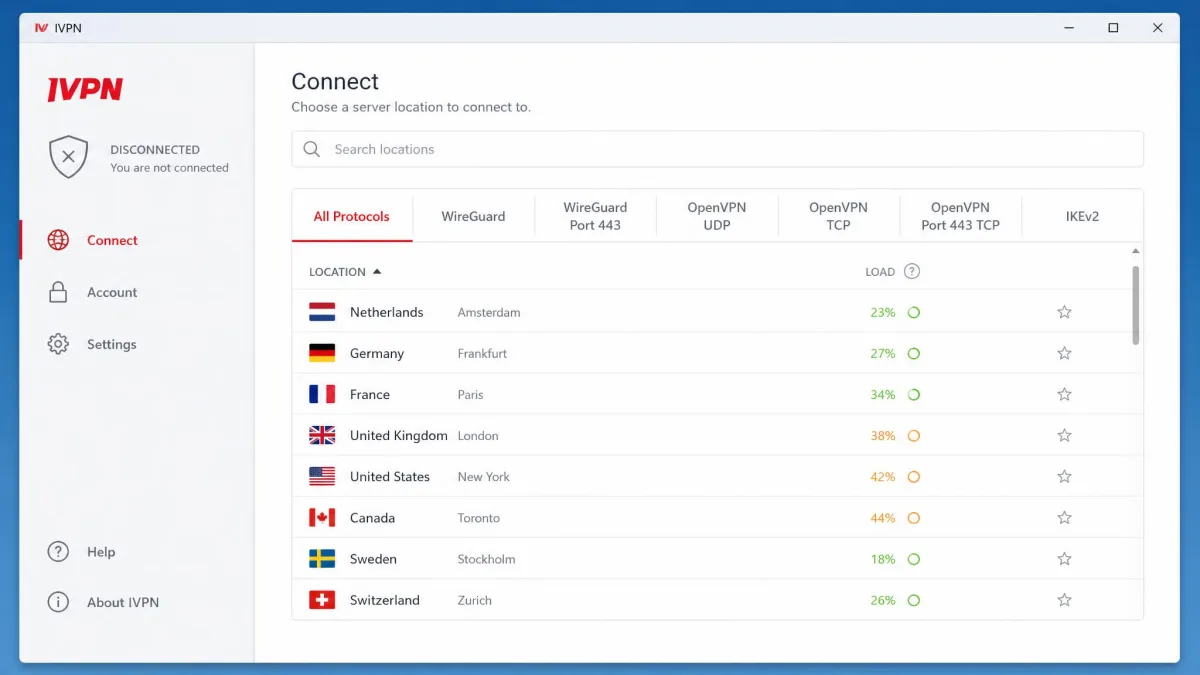
Task: Click the Search locations input field
Action: coord(717,149)
